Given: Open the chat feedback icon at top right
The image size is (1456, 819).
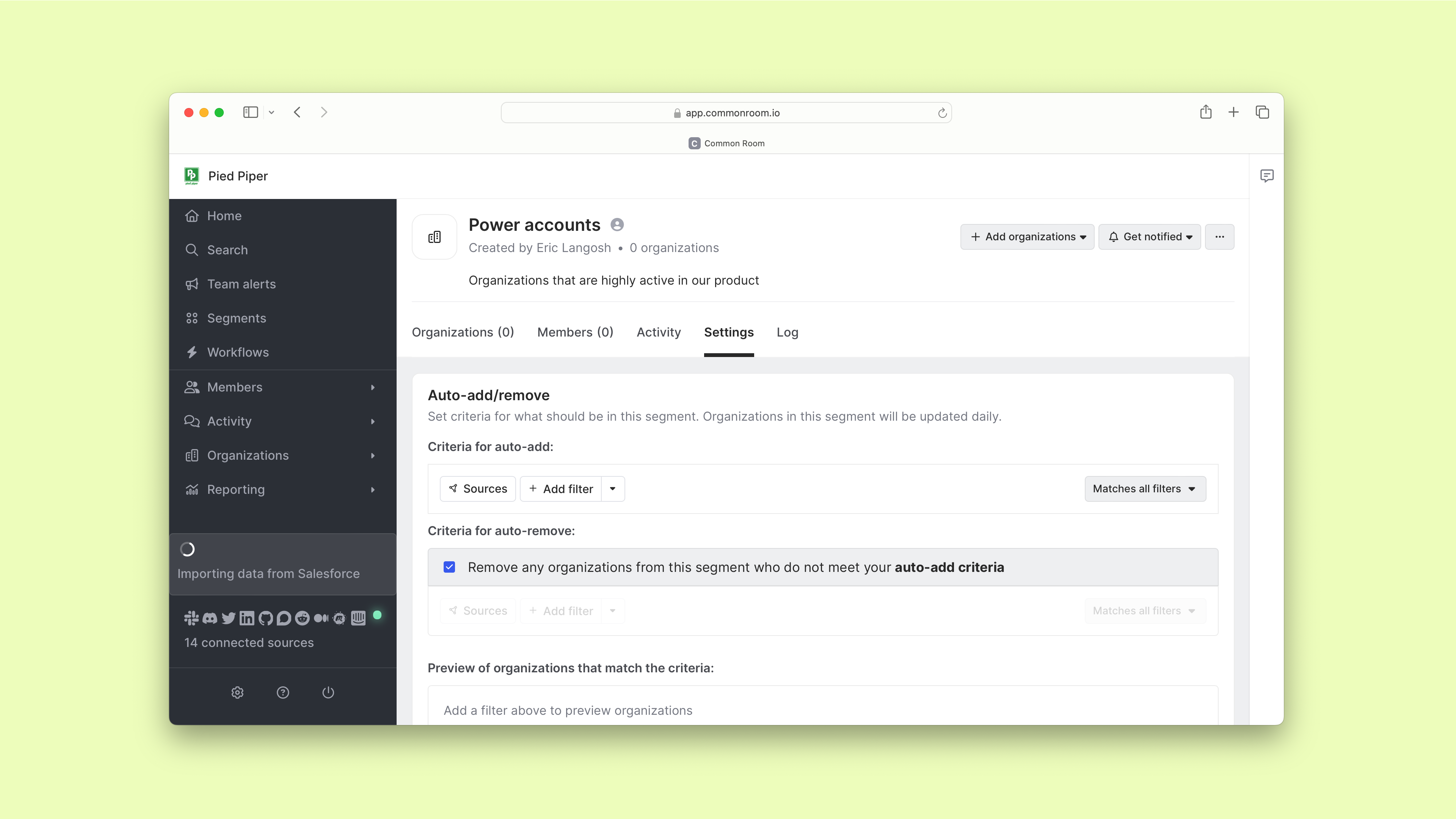Looking at the screenshot, I should coord(1267,175).
